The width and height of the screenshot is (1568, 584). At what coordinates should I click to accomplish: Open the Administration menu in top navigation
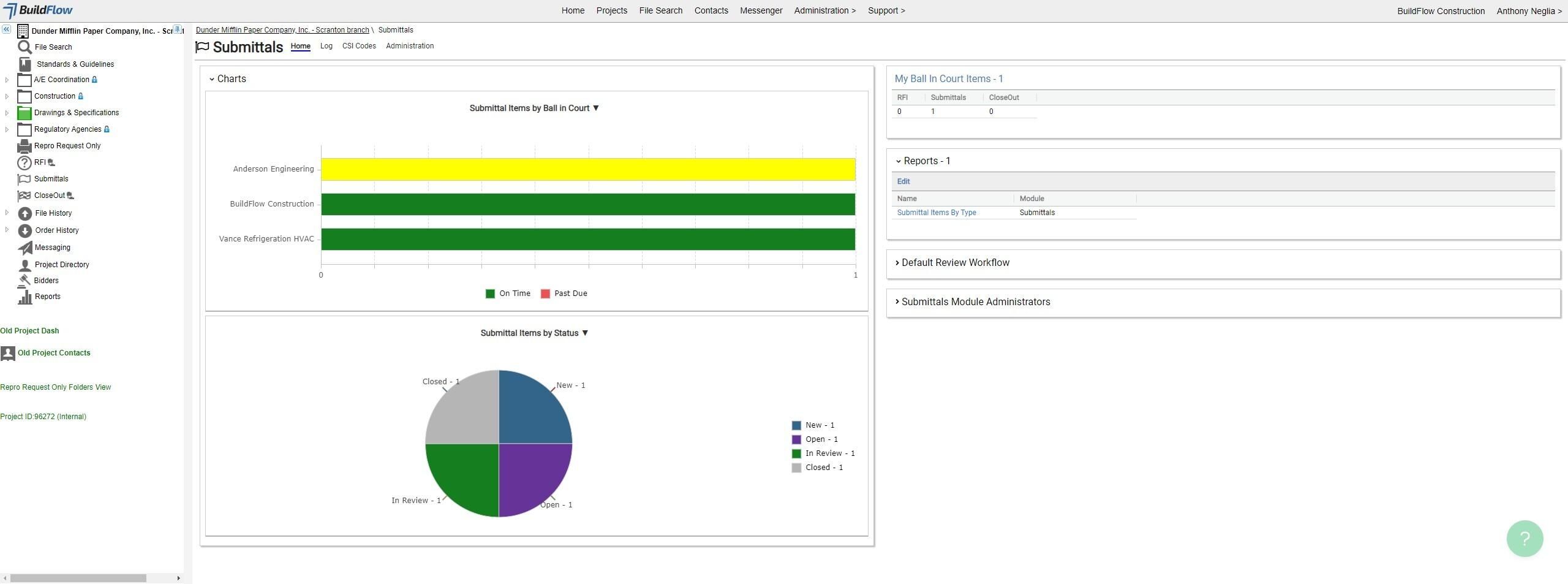pyautogui.click(x=825, y=10)
